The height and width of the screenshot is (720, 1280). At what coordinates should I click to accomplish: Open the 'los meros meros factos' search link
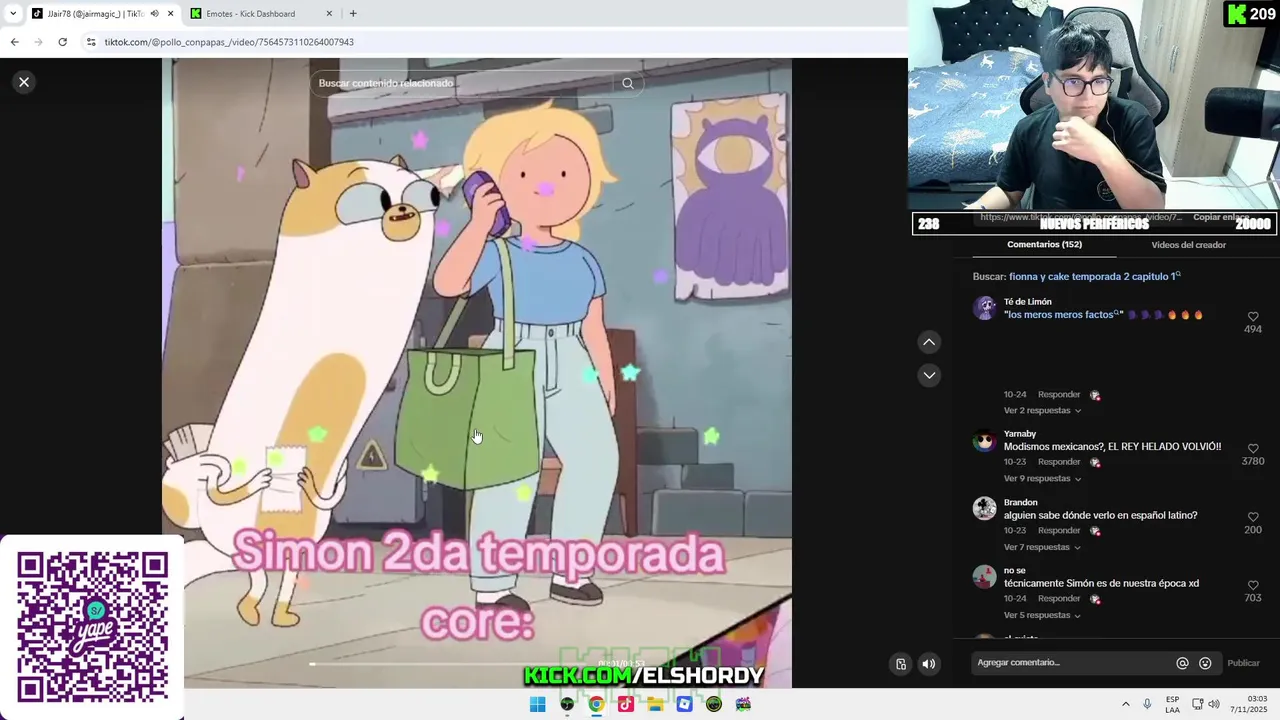click(x=1061, y=315)
